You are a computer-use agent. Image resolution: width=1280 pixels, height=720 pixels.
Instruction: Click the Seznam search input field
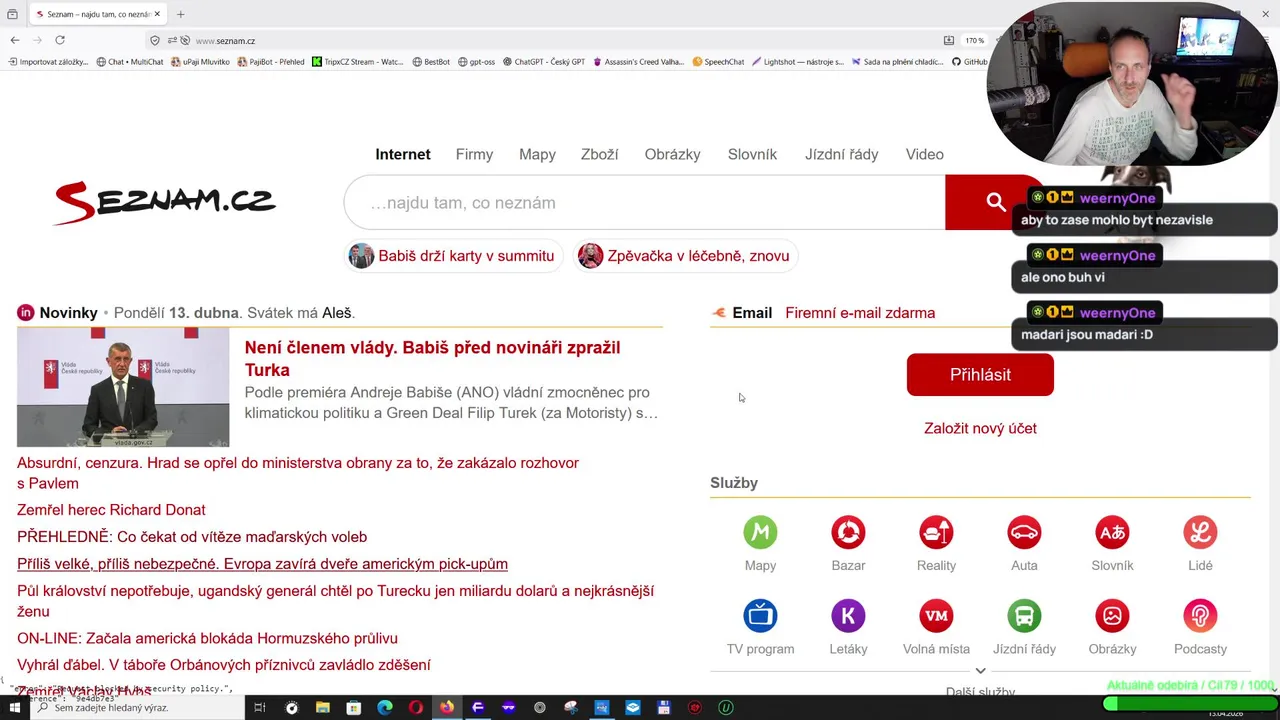pos(644,202)
